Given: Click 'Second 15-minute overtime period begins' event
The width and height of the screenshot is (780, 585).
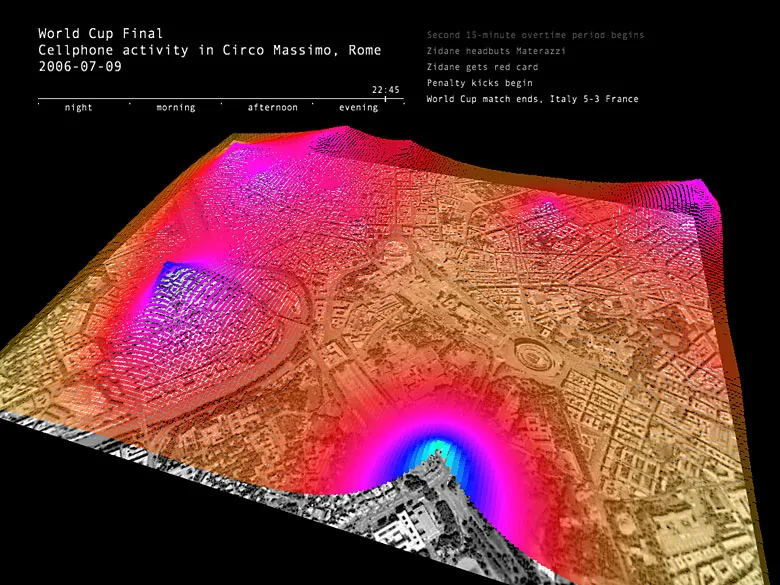Looking at the screenshot, I should pos(535,35).
